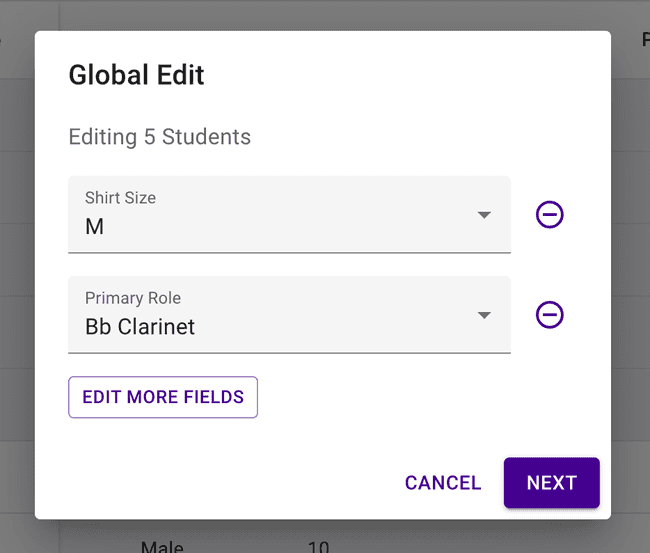Remove the Shirt Size field
This screenshot has height=553, width=650.
pyautogui.click(x=549, y=214)
